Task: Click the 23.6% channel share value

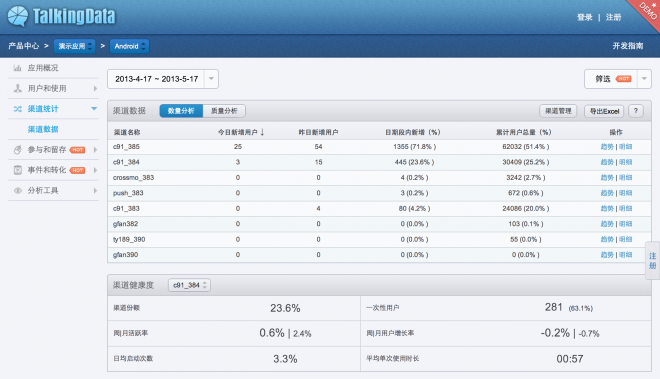Action: (x=285, y=308)
